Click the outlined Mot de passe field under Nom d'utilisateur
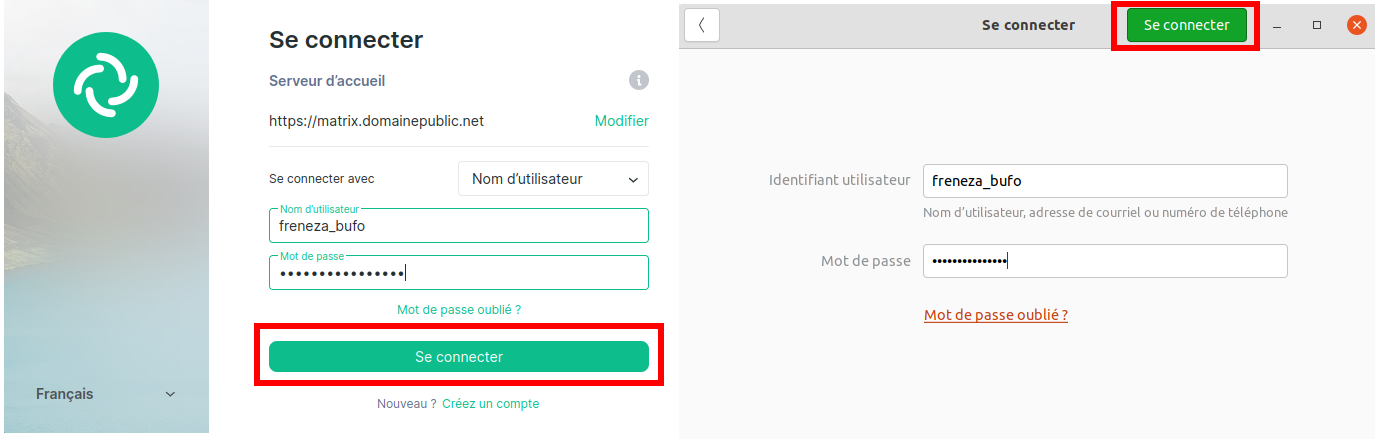Viewport: 1379px width, 439px height. pyautogui.click(x=459, y=273)
